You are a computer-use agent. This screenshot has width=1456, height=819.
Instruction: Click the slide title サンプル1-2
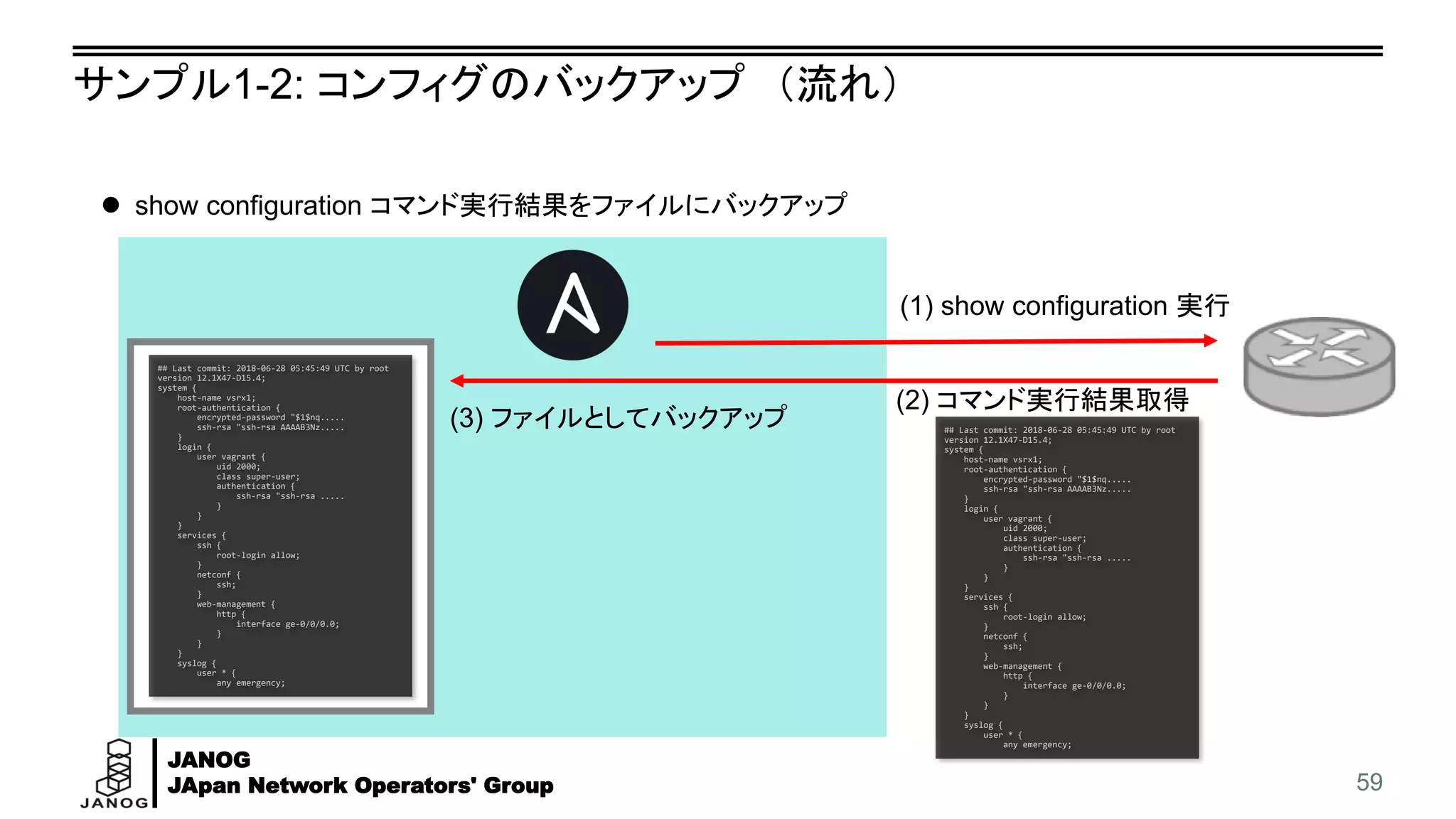488,84
